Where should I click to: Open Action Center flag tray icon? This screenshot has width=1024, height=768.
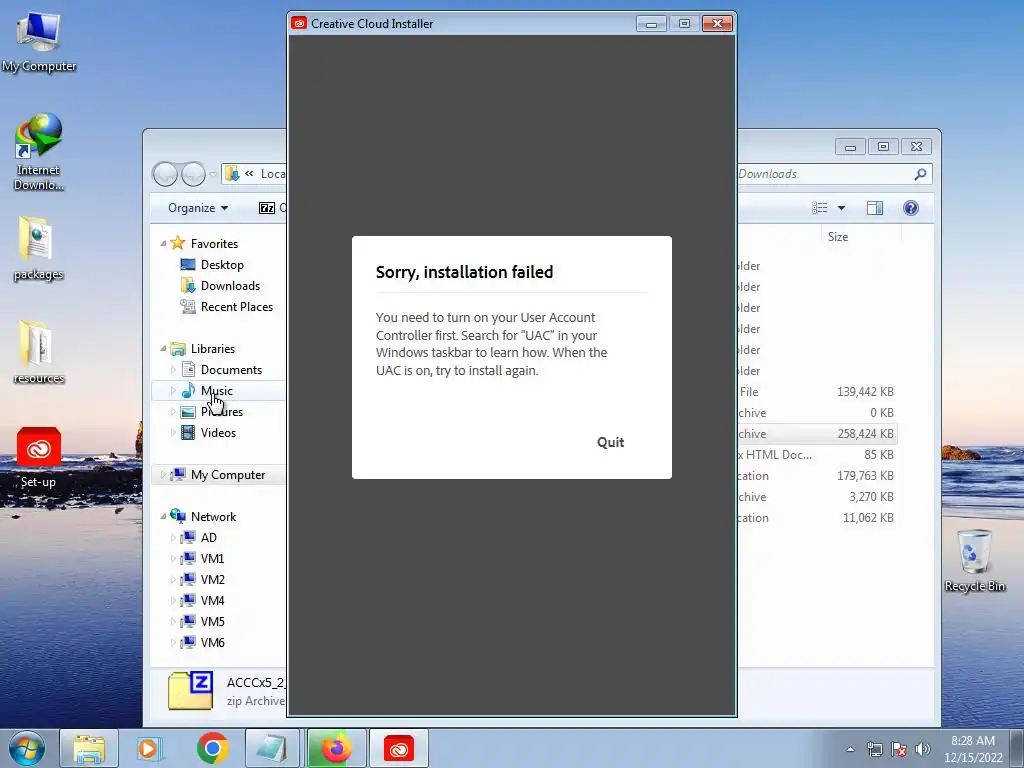point(899,749)
